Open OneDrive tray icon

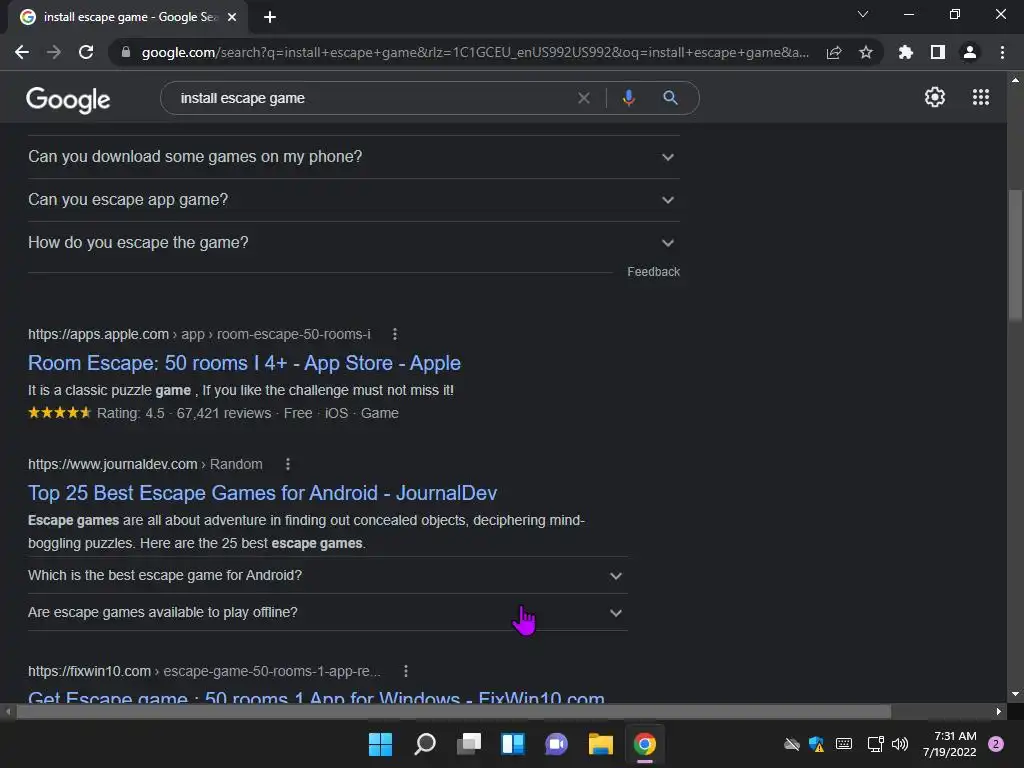click(792, 744)
